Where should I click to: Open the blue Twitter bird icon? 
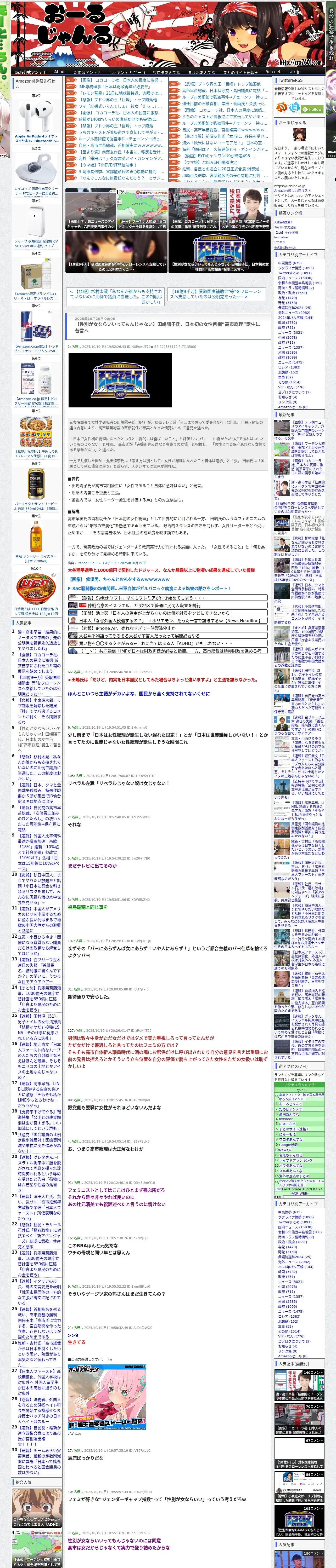coord(295,108)
